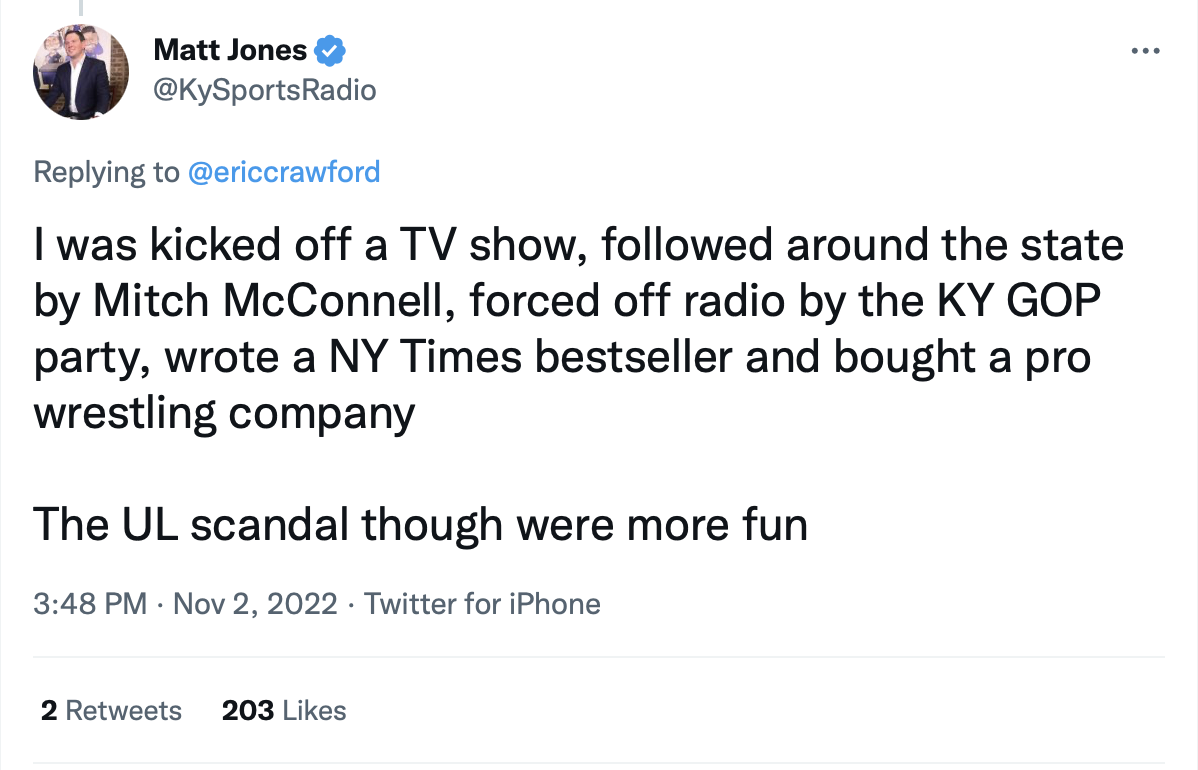Click the retweet count number 2

click(x=49, y=710)
